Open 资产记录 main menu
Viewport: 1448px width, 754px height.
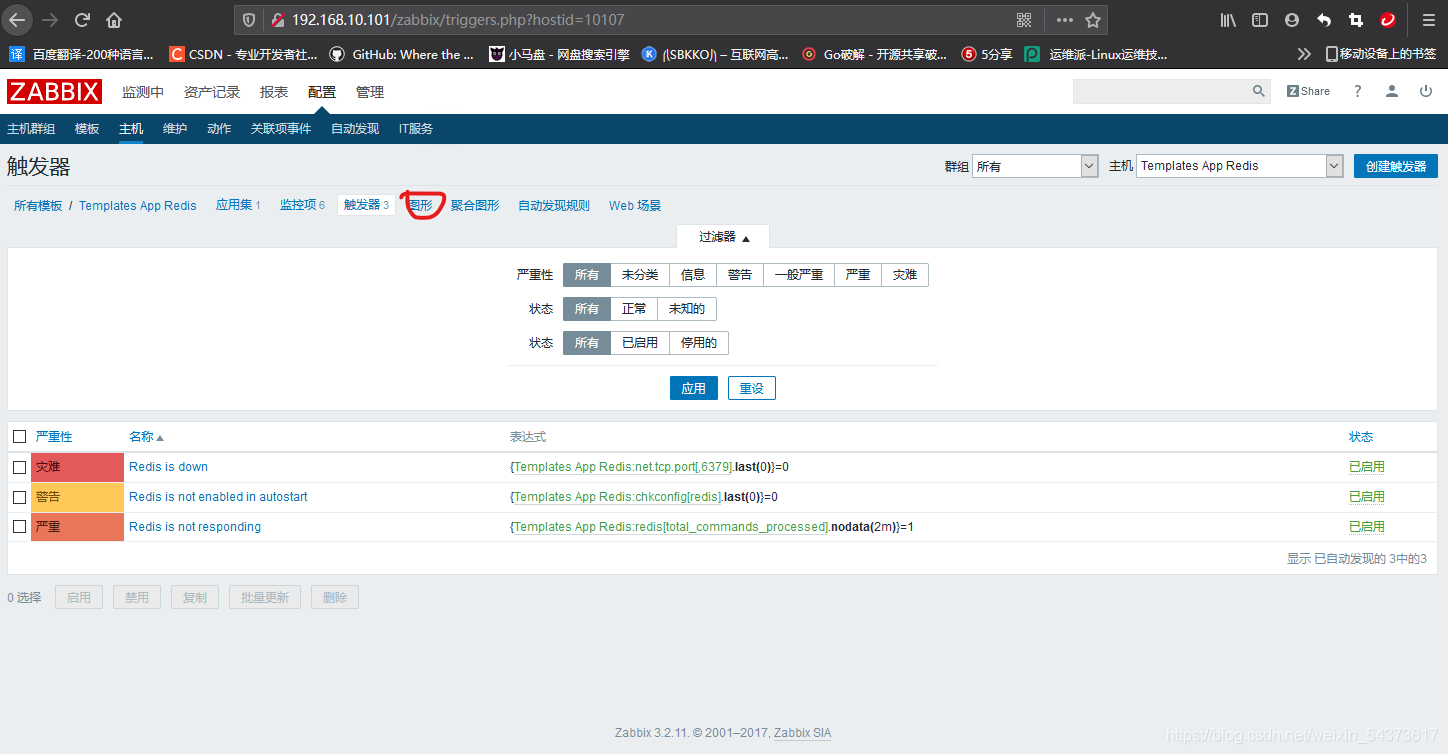(x=212, y=92)
